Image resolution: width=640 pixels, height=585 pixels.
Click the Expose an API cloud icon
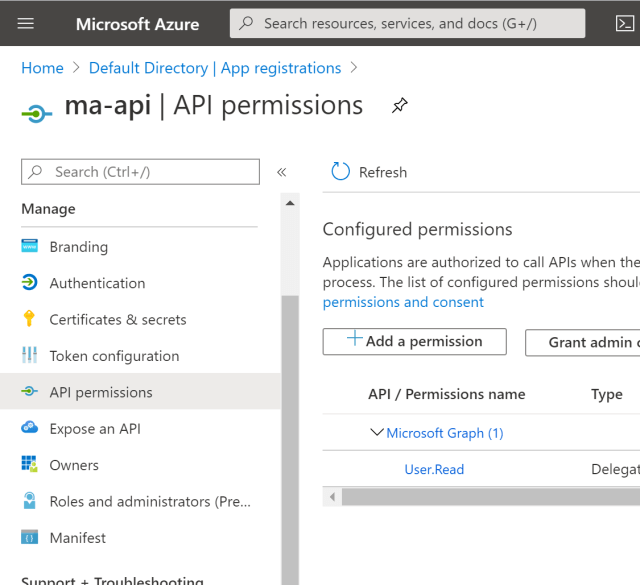pos(30,429)
